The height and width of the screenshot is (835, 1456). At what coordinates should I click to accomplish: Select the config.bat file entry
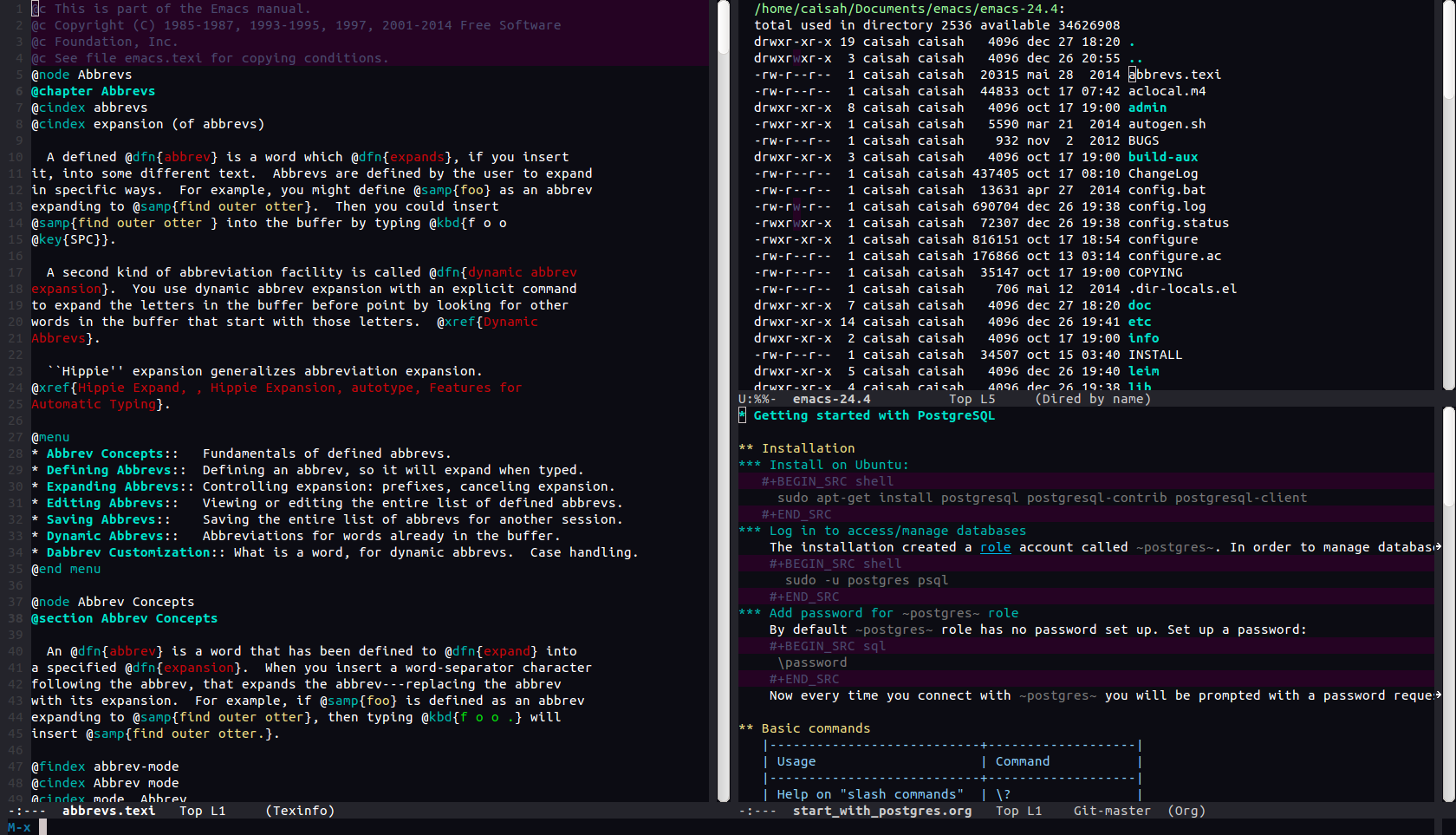coord(1167,190)
